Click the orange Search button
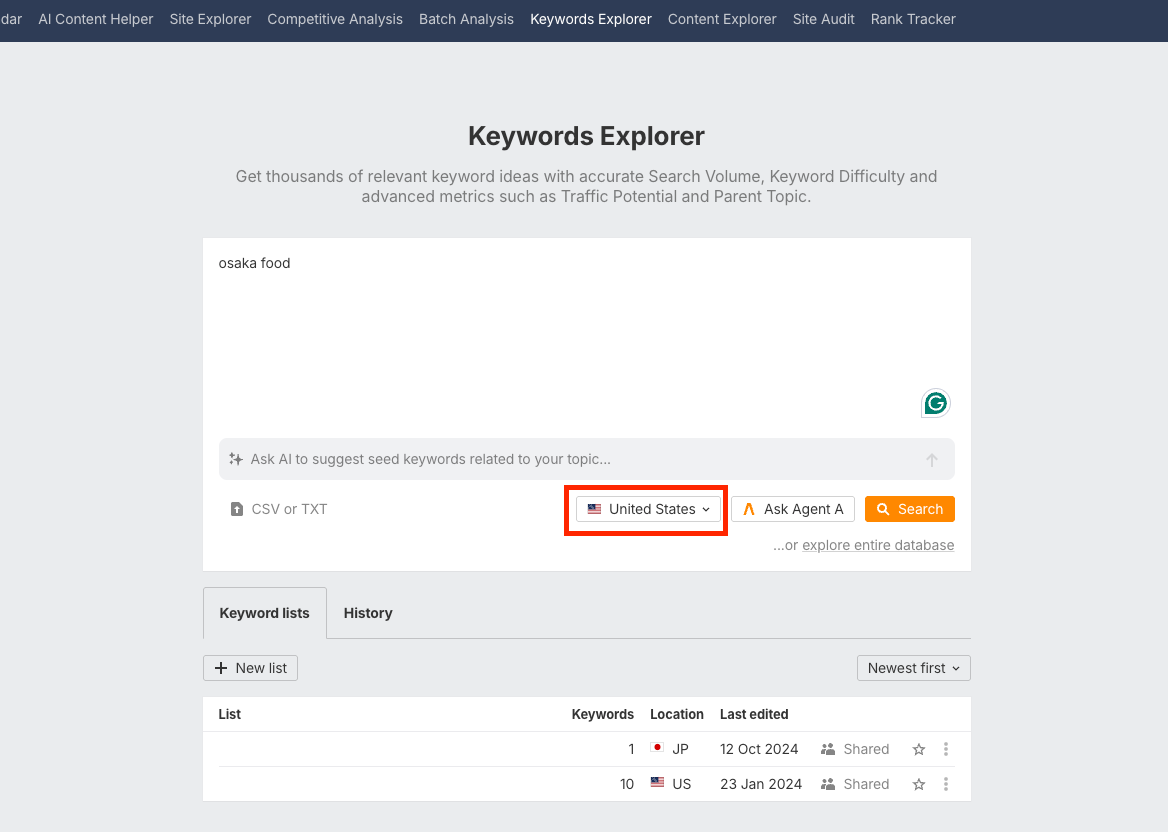Viewport: 1168px width, 832px height. pos(910,509)
